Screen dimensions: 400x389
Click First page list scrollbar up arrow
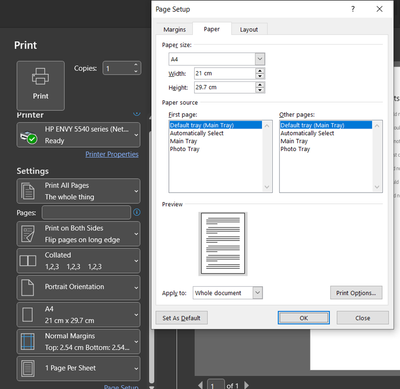(267, 126)
